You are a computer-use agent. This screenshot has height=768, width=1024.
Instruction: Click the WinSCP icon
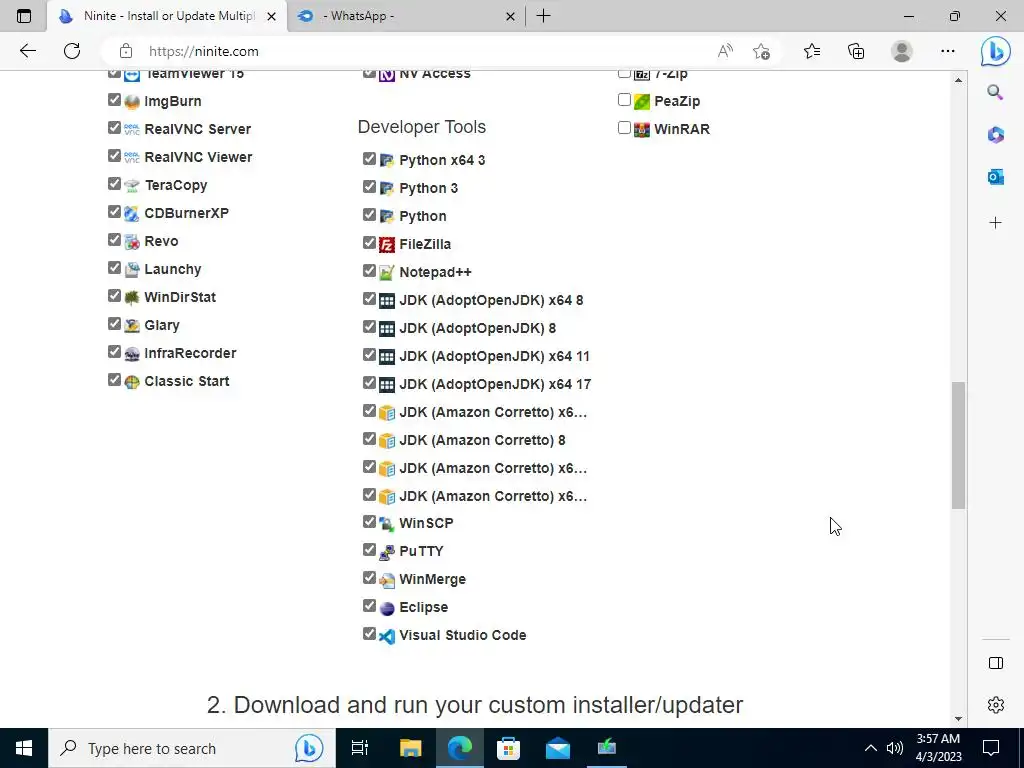click(387, 524)
